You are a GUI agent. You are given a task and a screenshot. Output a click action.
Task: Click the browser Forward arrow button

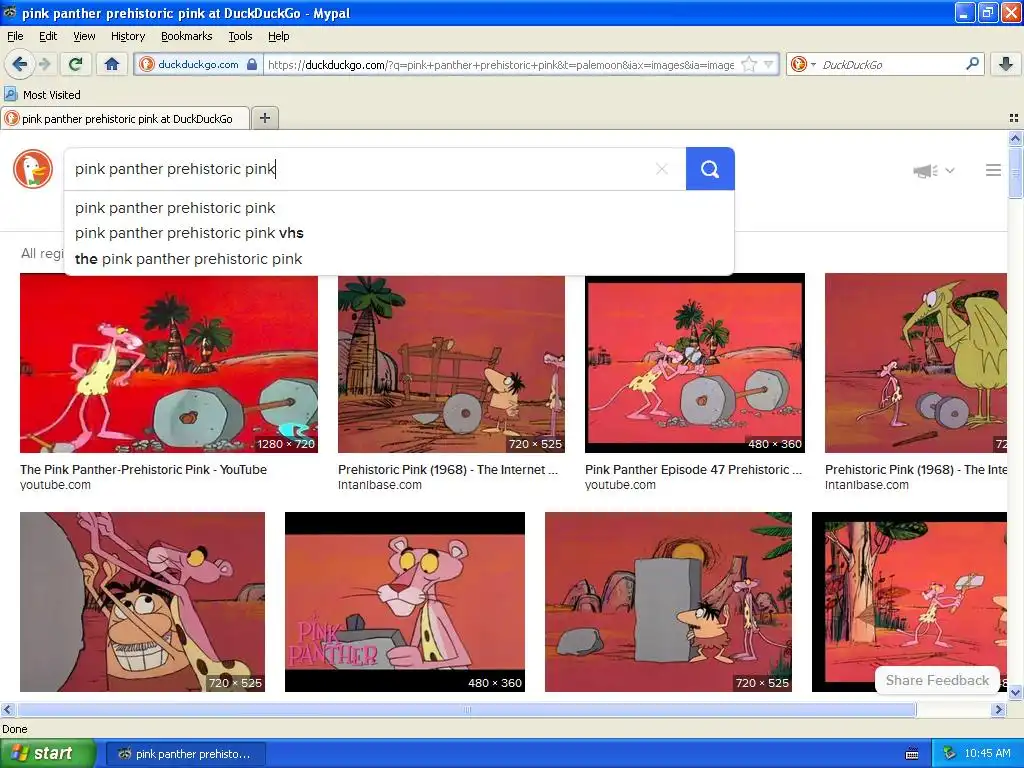44,64
